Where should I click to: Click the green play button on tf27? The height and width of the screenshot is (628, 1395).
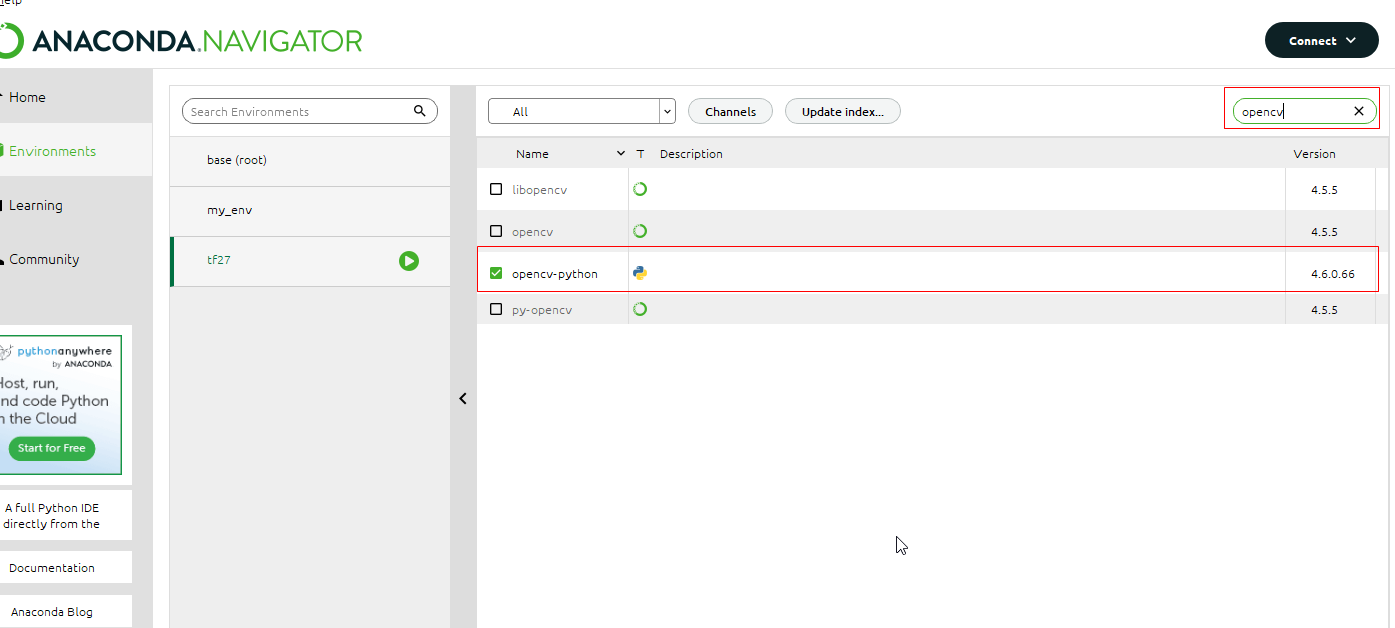coord(409,261)
